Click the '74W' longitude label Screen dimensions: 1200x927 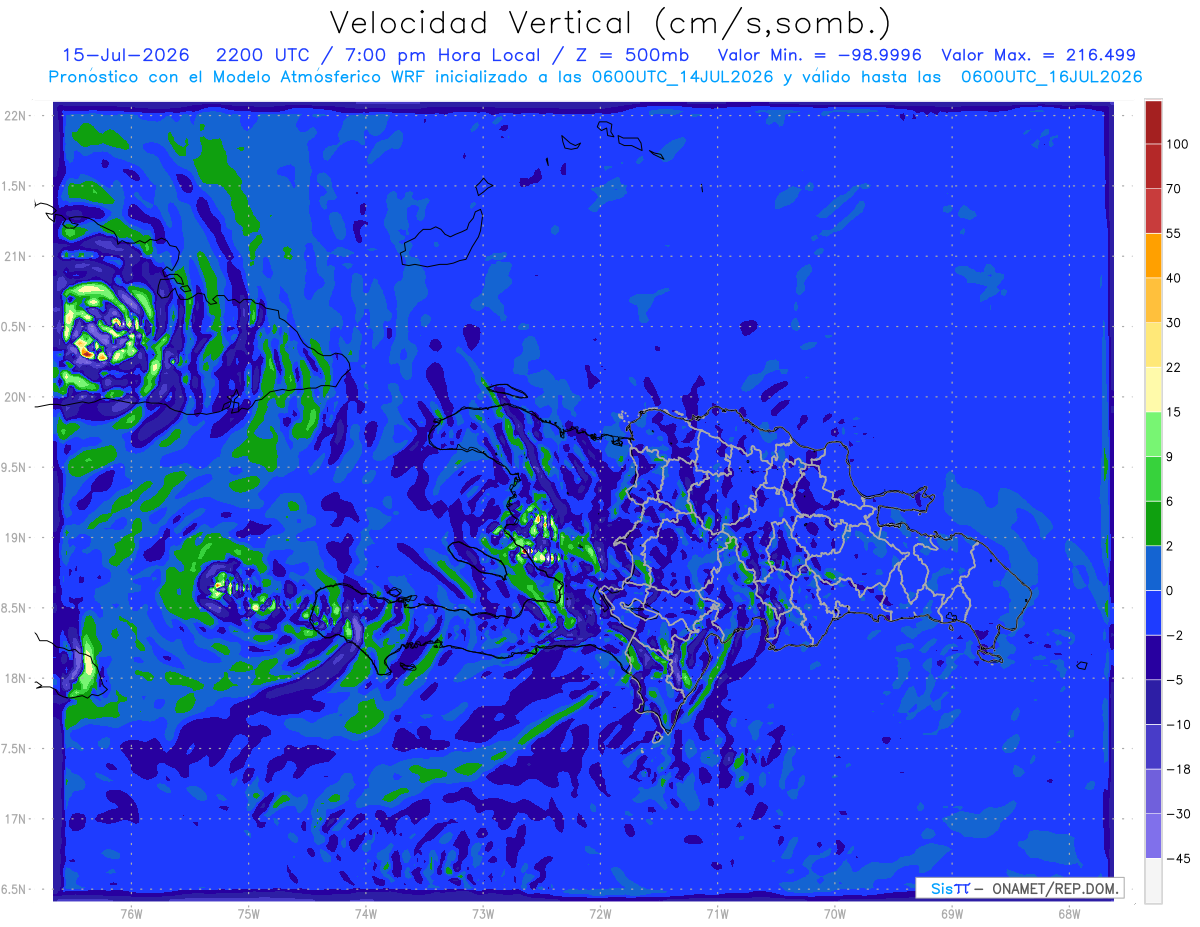point(366,913)
